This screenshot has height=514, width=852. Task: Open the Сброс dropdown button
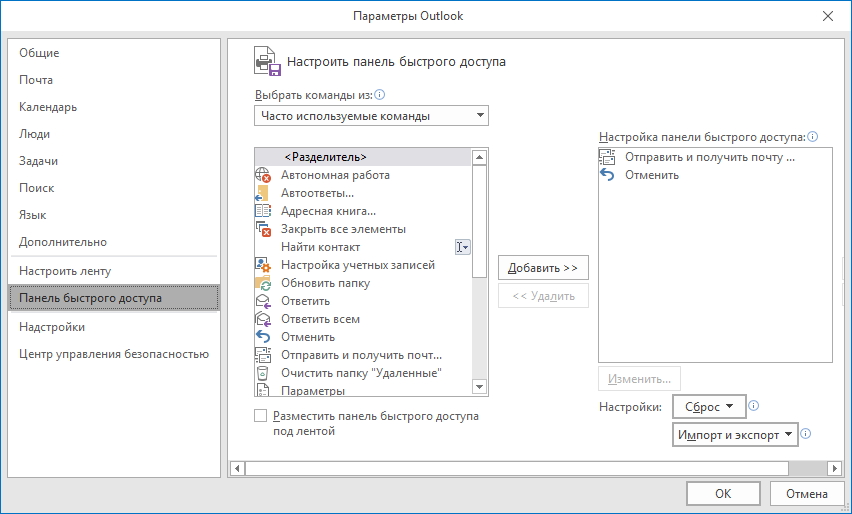(x=709, y=406)
